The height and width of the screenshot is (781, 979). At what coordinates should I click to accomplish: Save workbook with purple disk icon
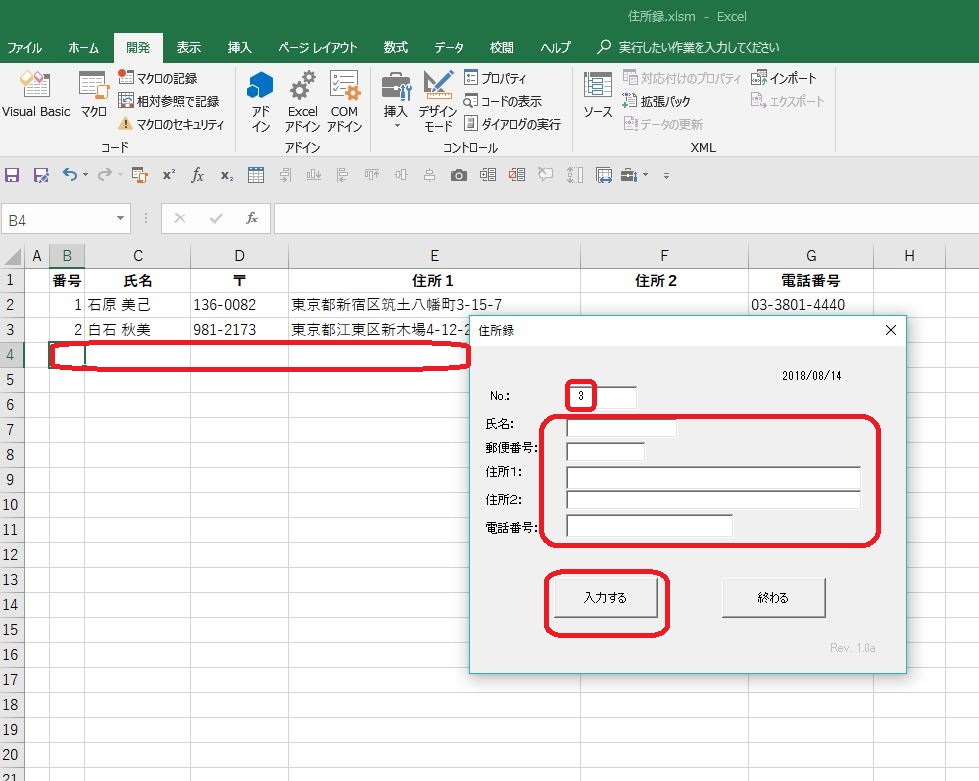point(12,175)
